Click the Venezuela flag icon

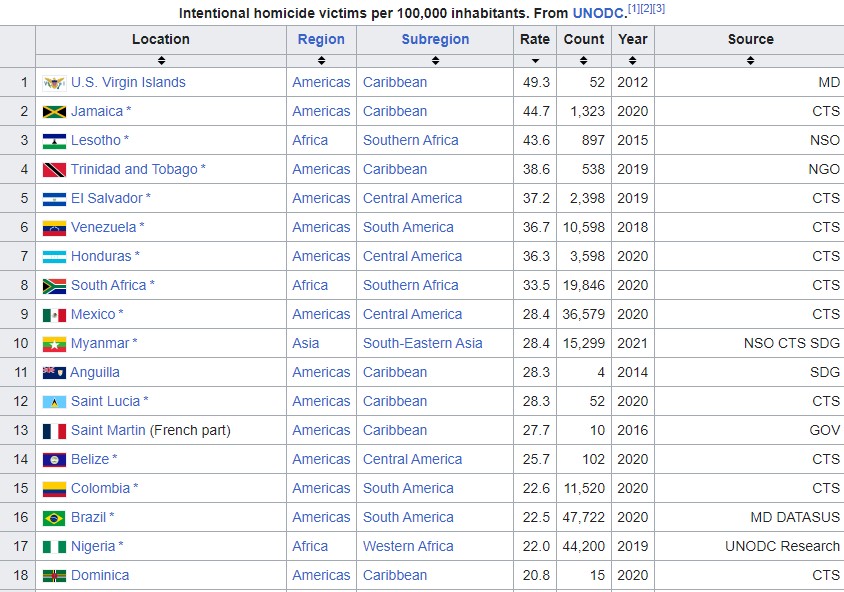tap(54, 228)
